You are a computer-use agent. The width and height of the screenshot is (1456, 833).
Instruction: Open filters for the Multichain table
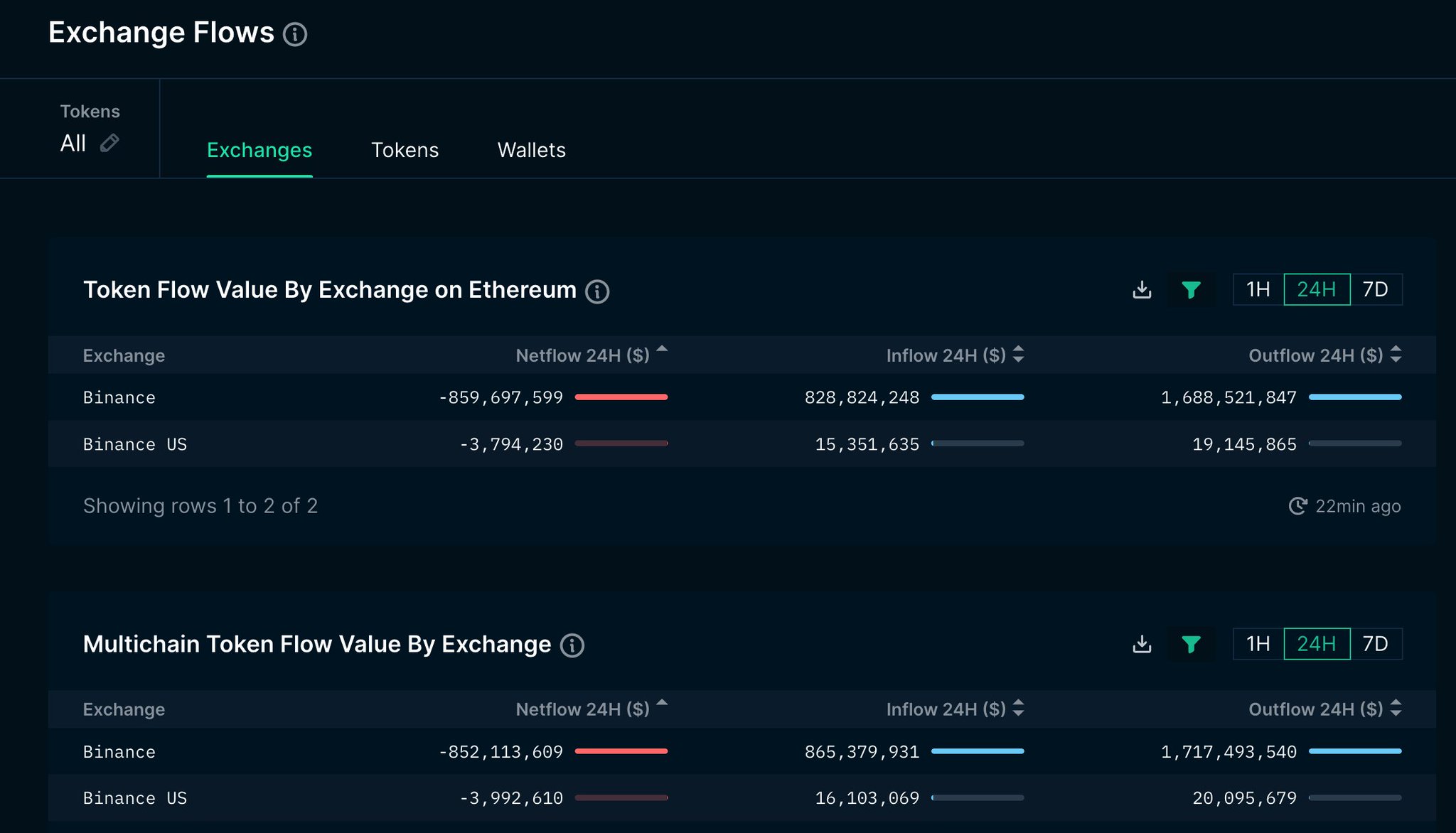1191,644
